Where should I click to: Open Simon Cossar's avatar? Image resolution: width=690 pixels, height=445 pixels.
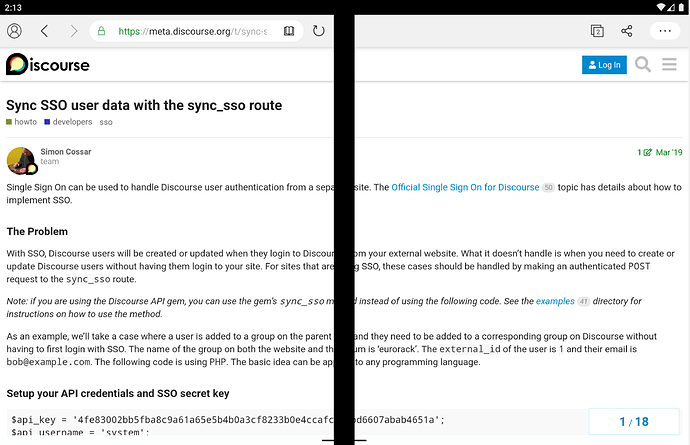(21, 161)
